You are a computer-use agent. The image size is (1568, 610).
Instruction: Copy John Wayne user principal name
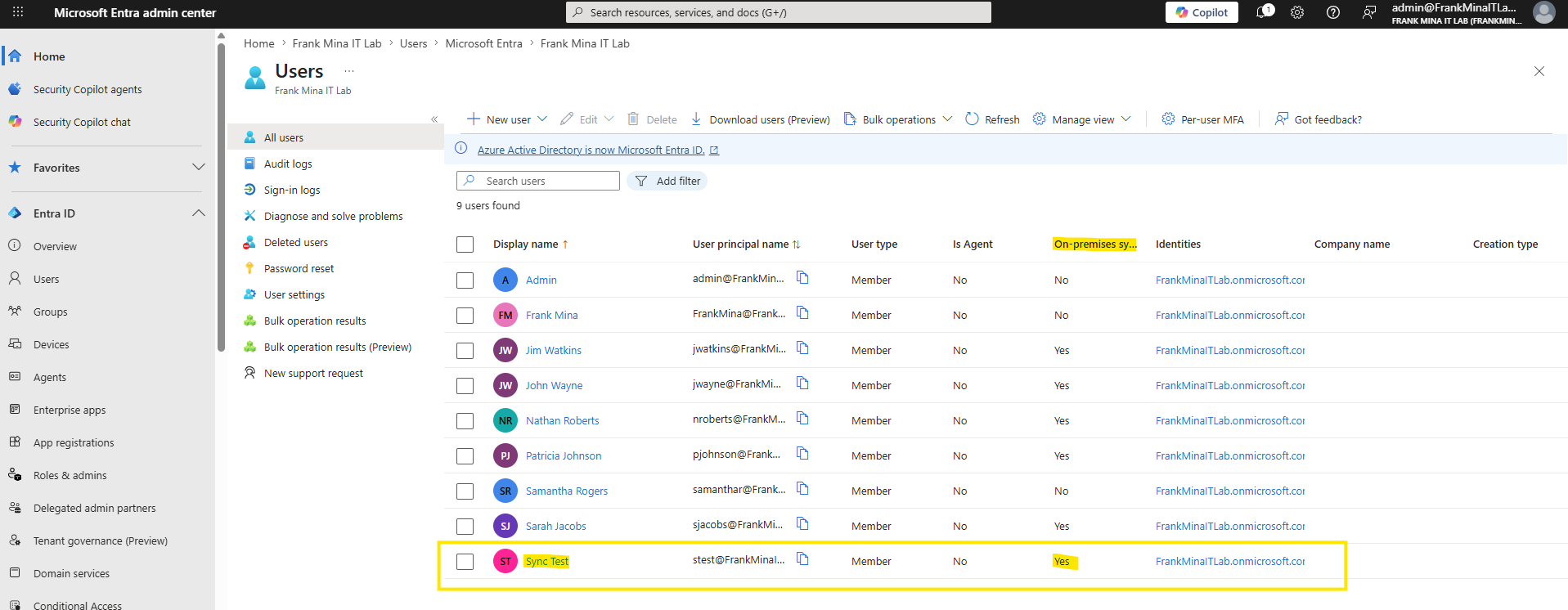click(802, 383)
